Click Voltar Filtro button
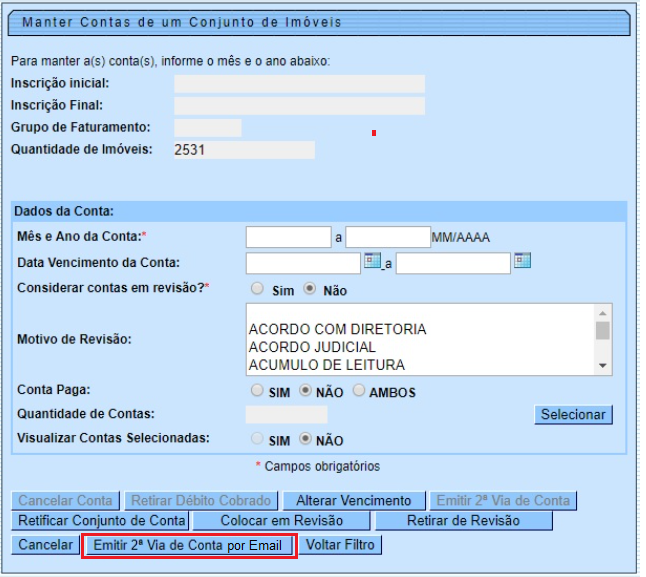Screen dimensions: 646x577 click(340, 545)
